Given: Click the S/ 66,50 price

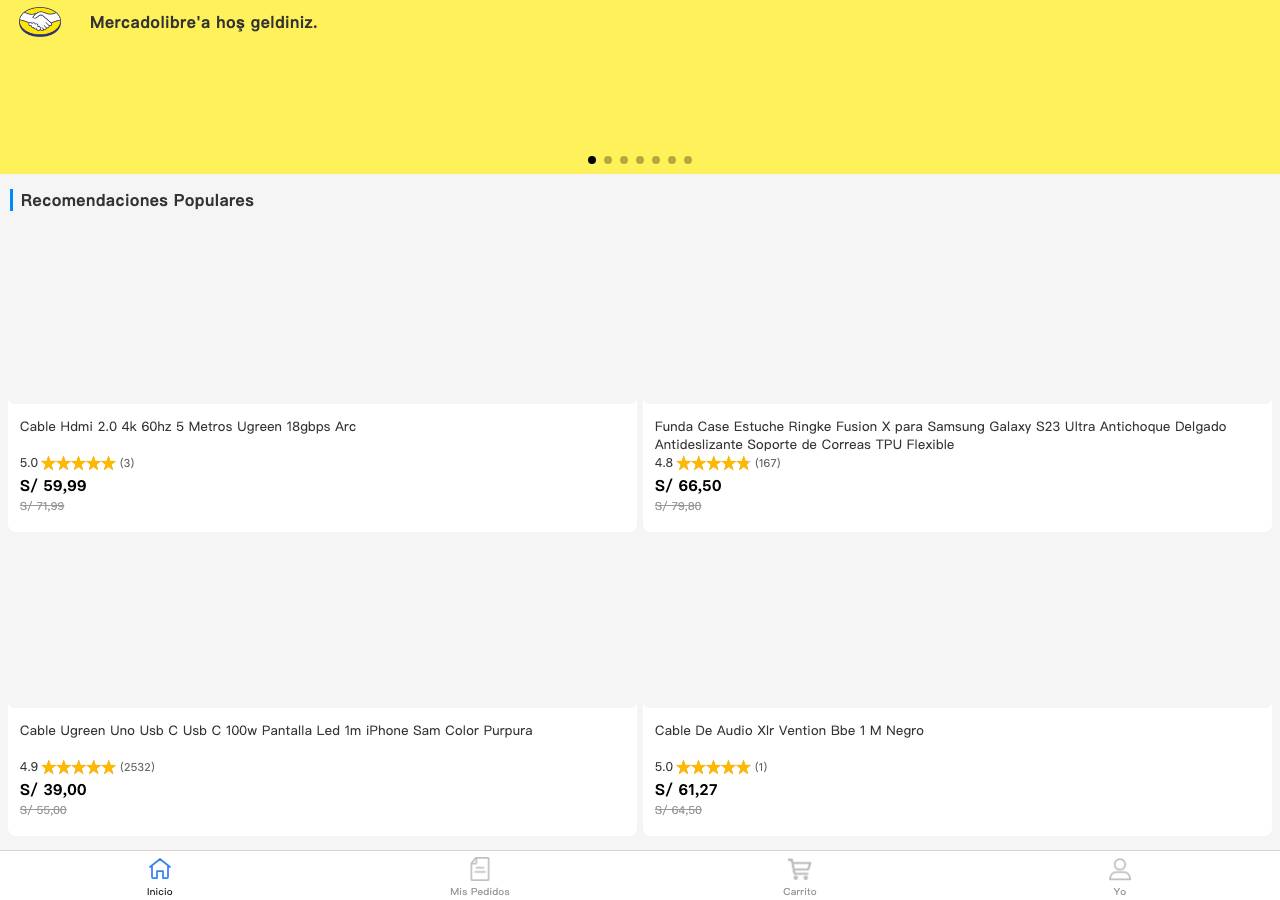Looking at the screenshot, I should (x=688, y=486).
